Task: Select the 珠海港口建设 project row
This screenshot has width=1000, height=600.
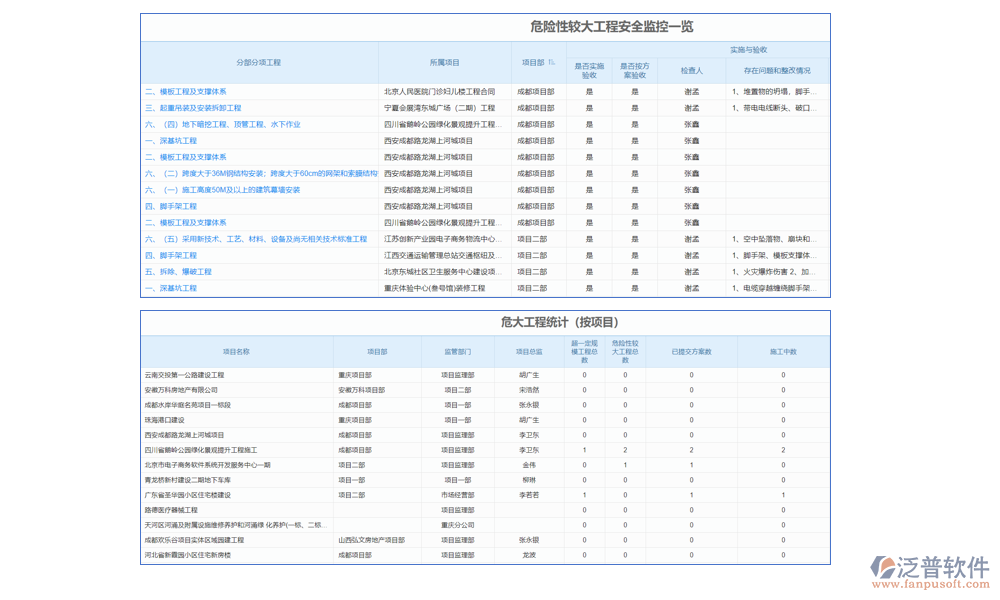Action: click(x=164, y=420)
